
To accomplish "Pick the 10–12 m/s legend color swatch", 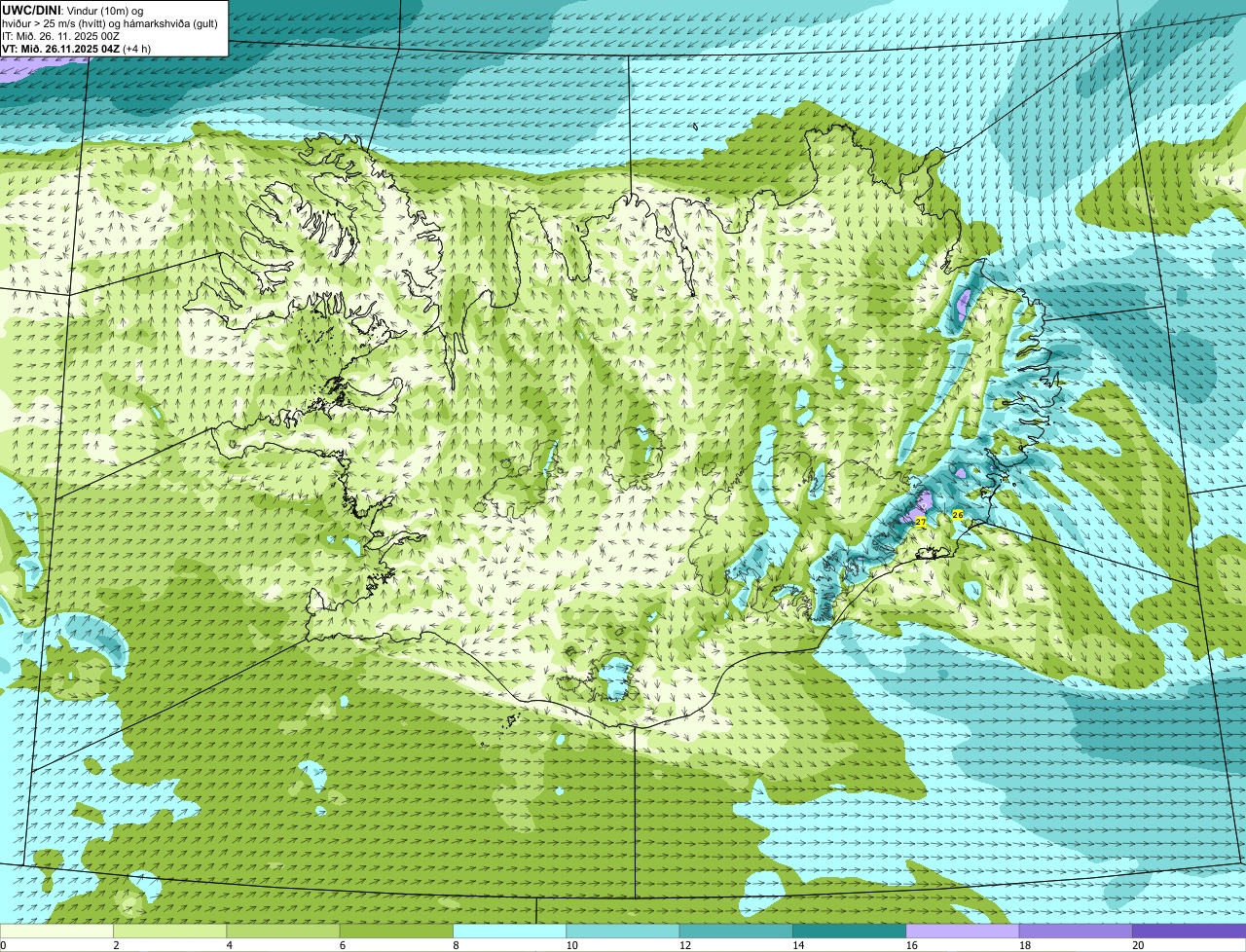I will (x=623, y=932).
